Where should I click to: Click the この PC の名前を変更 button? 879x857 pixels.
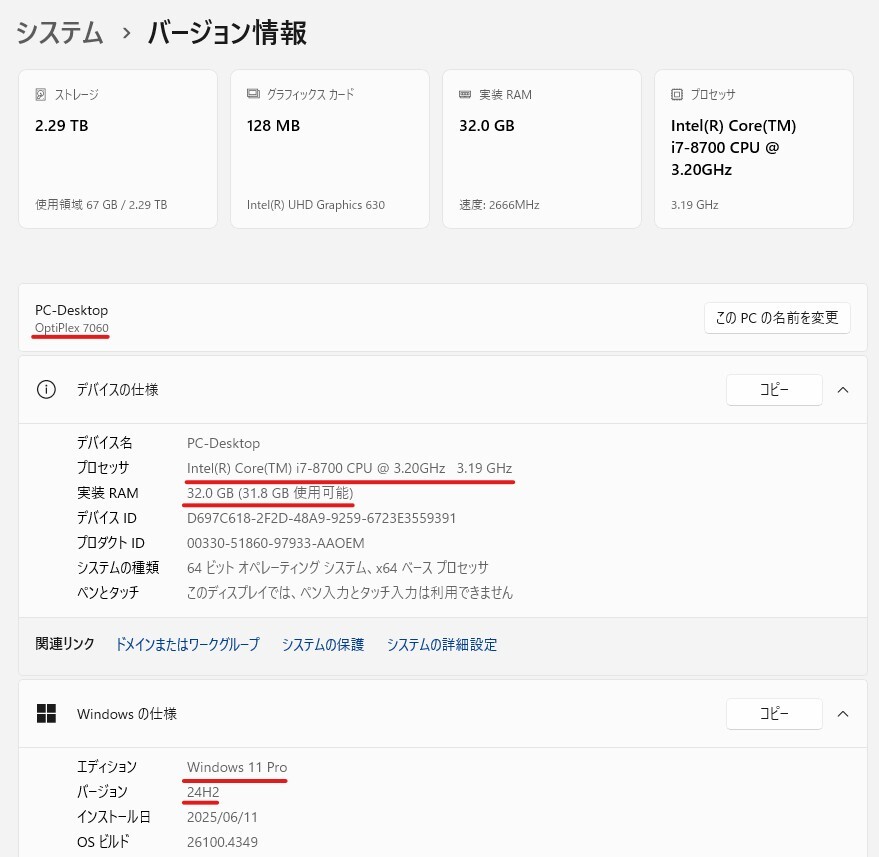point(777,318)
